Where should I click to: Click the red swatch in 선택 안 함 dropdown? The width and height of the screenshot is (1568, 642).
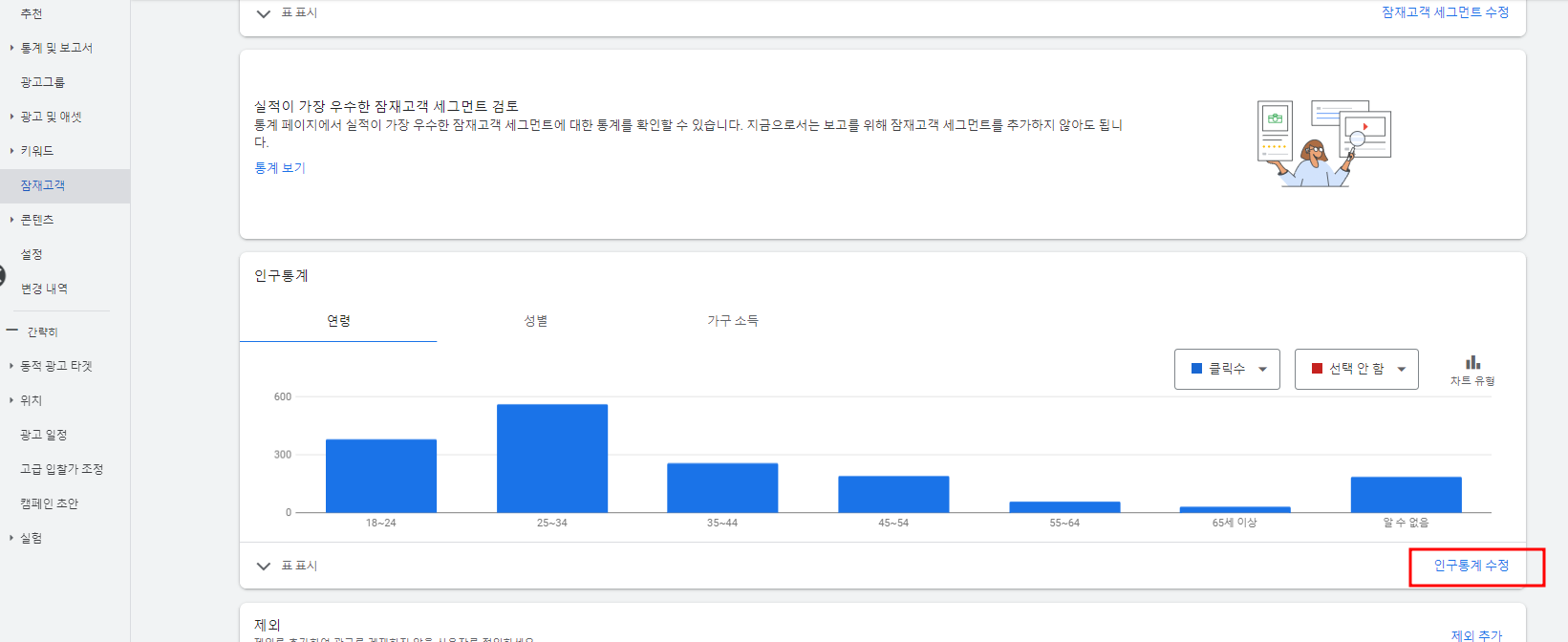(1317, 369)
